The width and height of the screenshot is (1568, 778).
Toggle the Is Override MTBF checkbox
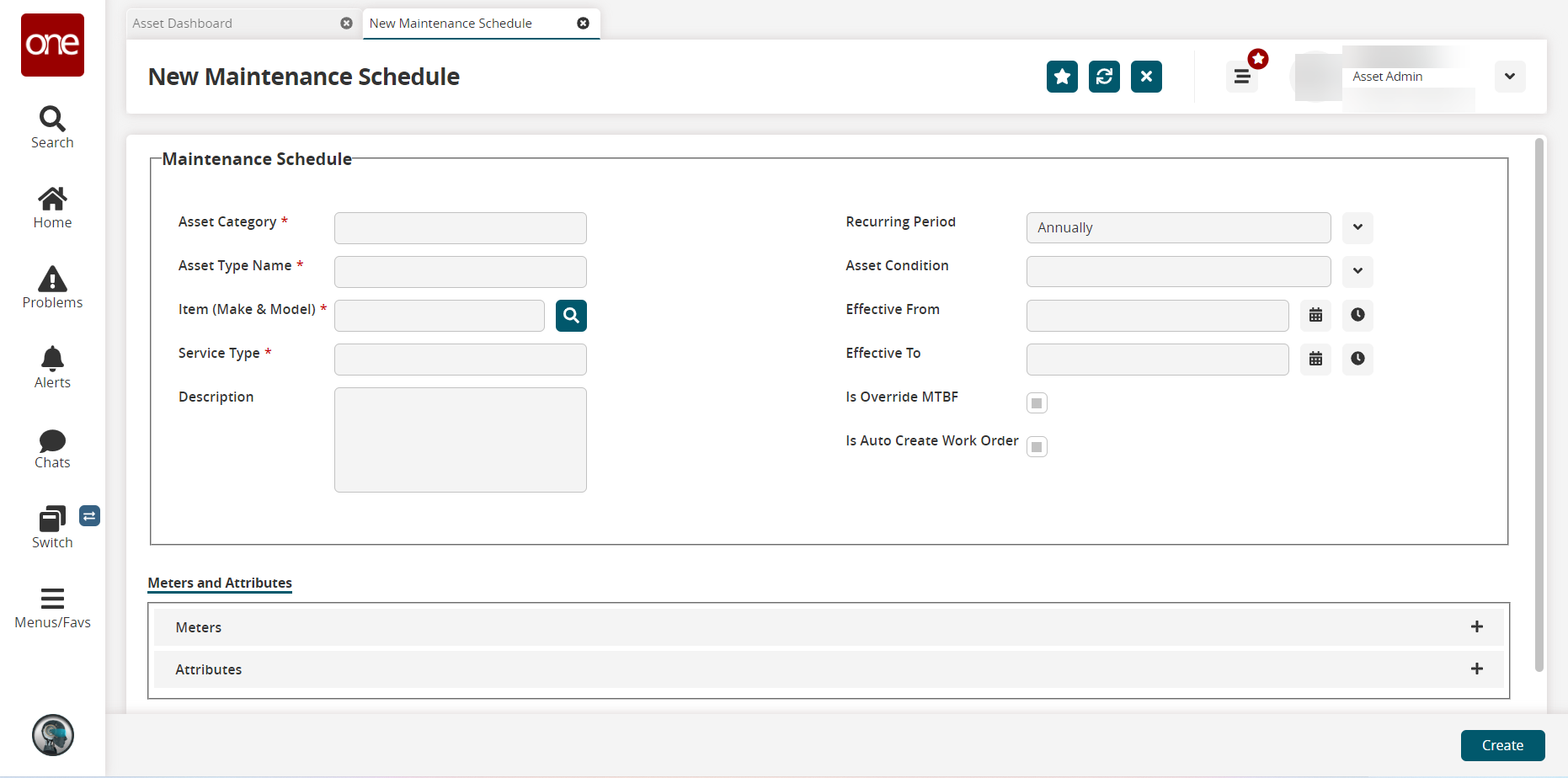pyautogui.click(x=1037, y=403)
